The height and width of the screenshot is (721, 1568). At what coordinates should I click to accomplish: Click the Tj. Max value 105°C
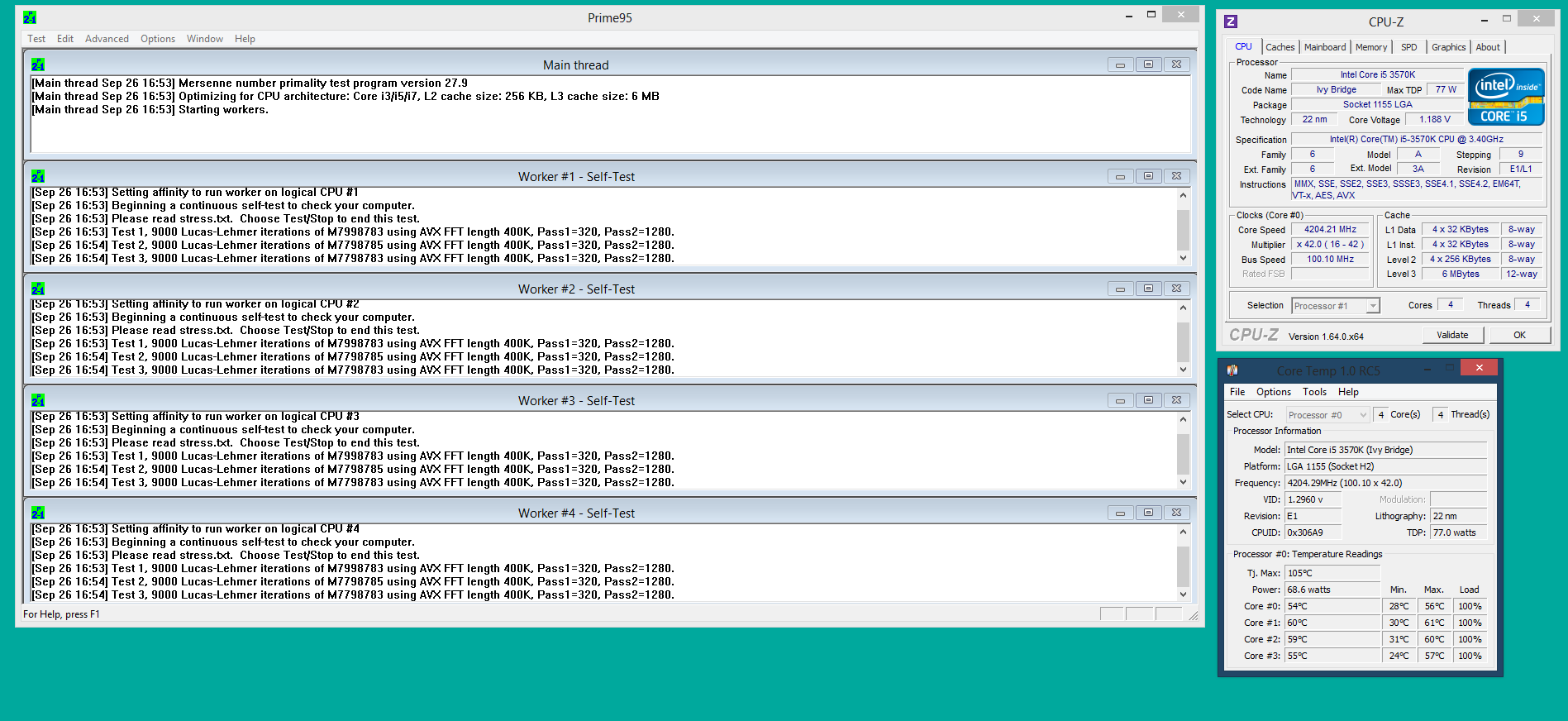[1332, 573]
